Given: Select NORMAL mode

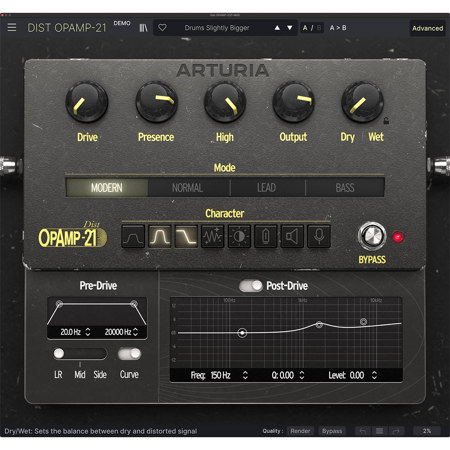Looking at the screenshot, I should 188,188.
